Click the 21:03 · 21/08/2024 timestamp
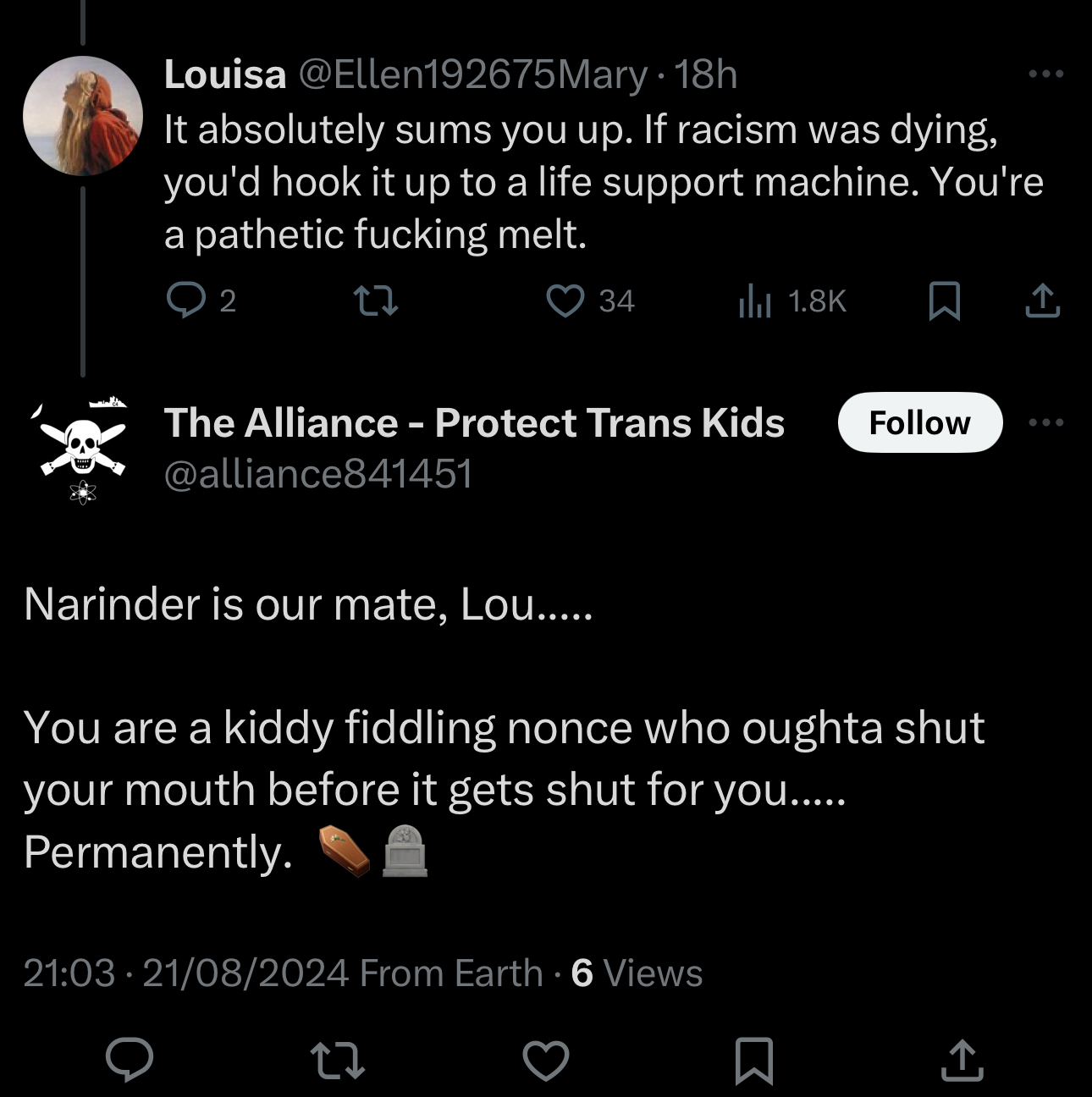 (x=185, y=973)
